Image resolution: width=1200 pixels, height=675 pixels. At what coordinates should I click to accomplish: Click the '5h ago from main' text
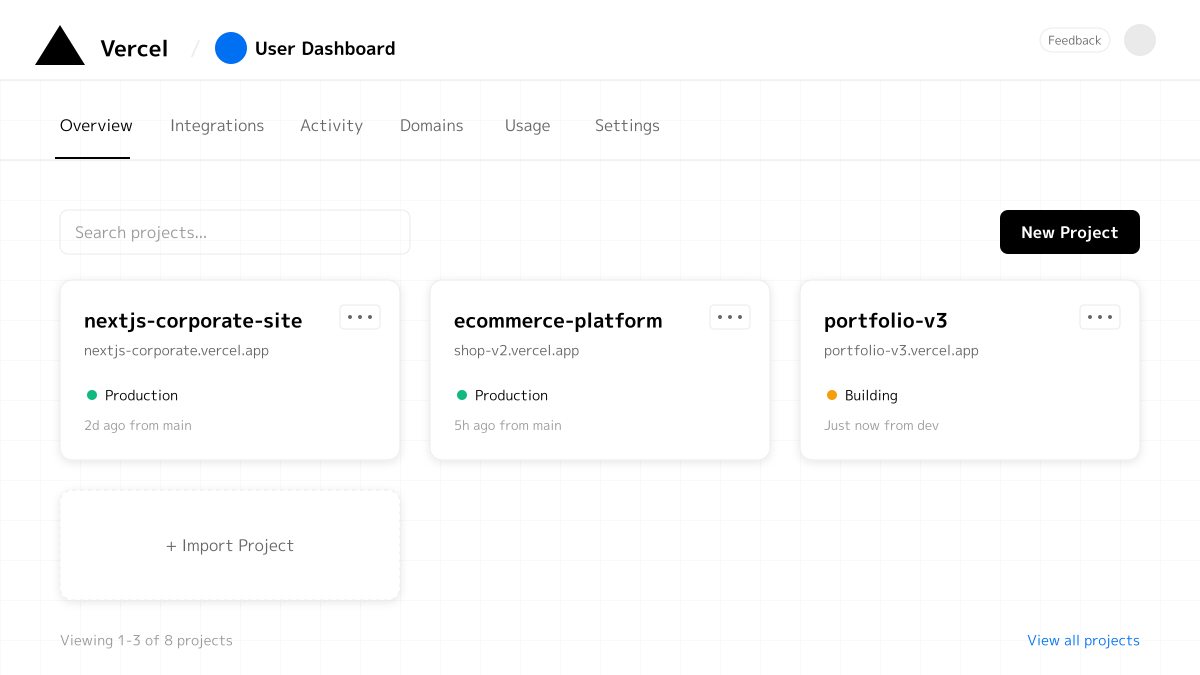(x=508, y=426)
